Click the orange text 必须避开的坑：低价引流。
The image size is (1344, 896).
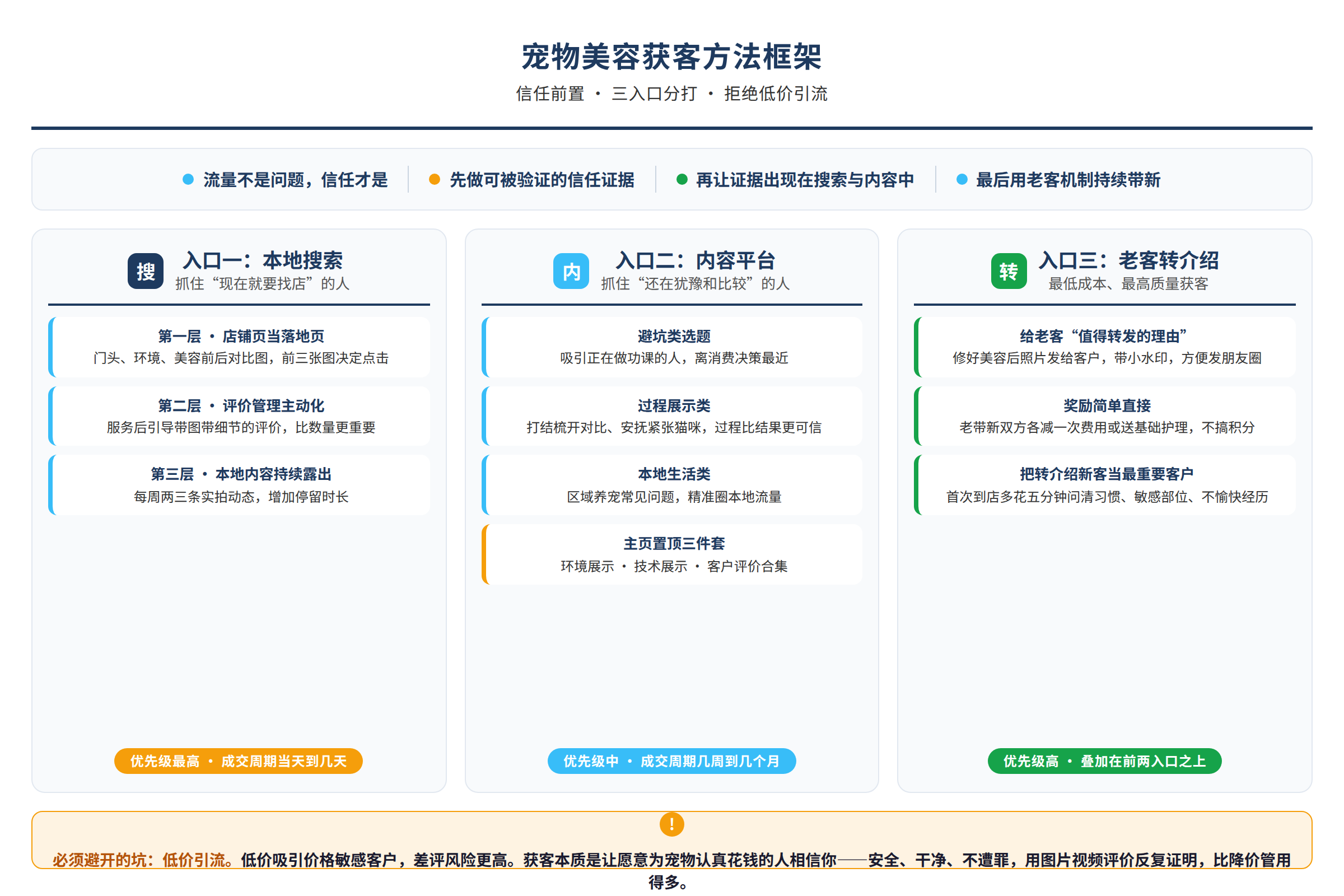[x=143, y=860]
